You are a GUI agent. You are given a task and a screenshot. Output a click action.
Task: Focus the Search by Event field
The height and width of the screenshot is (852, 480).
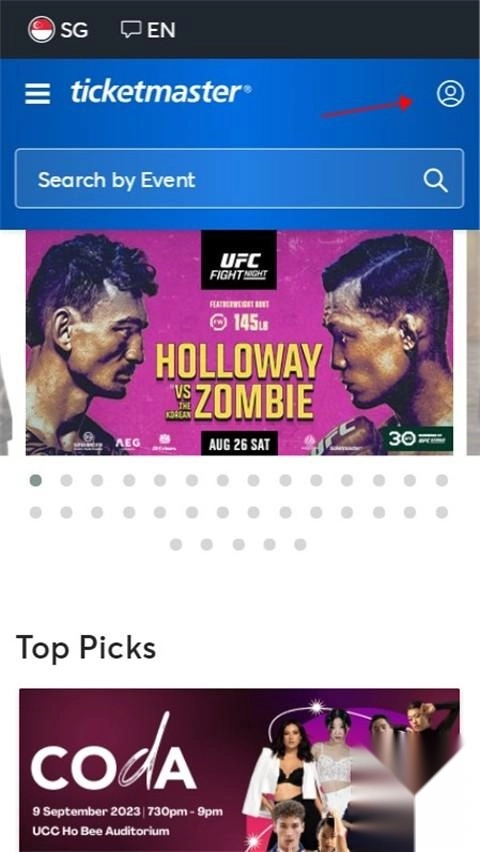pos(240,179)
